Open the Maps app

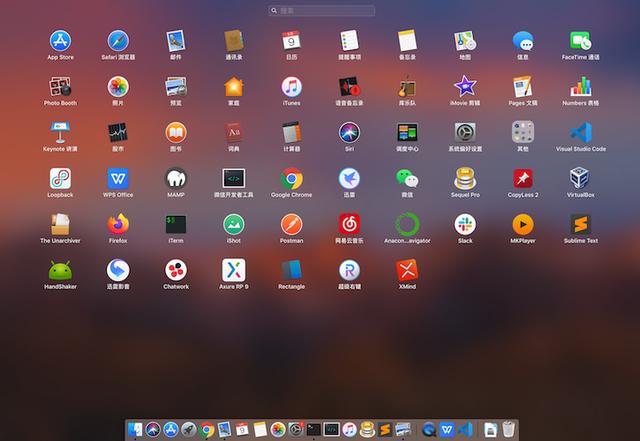click(465, 41)
